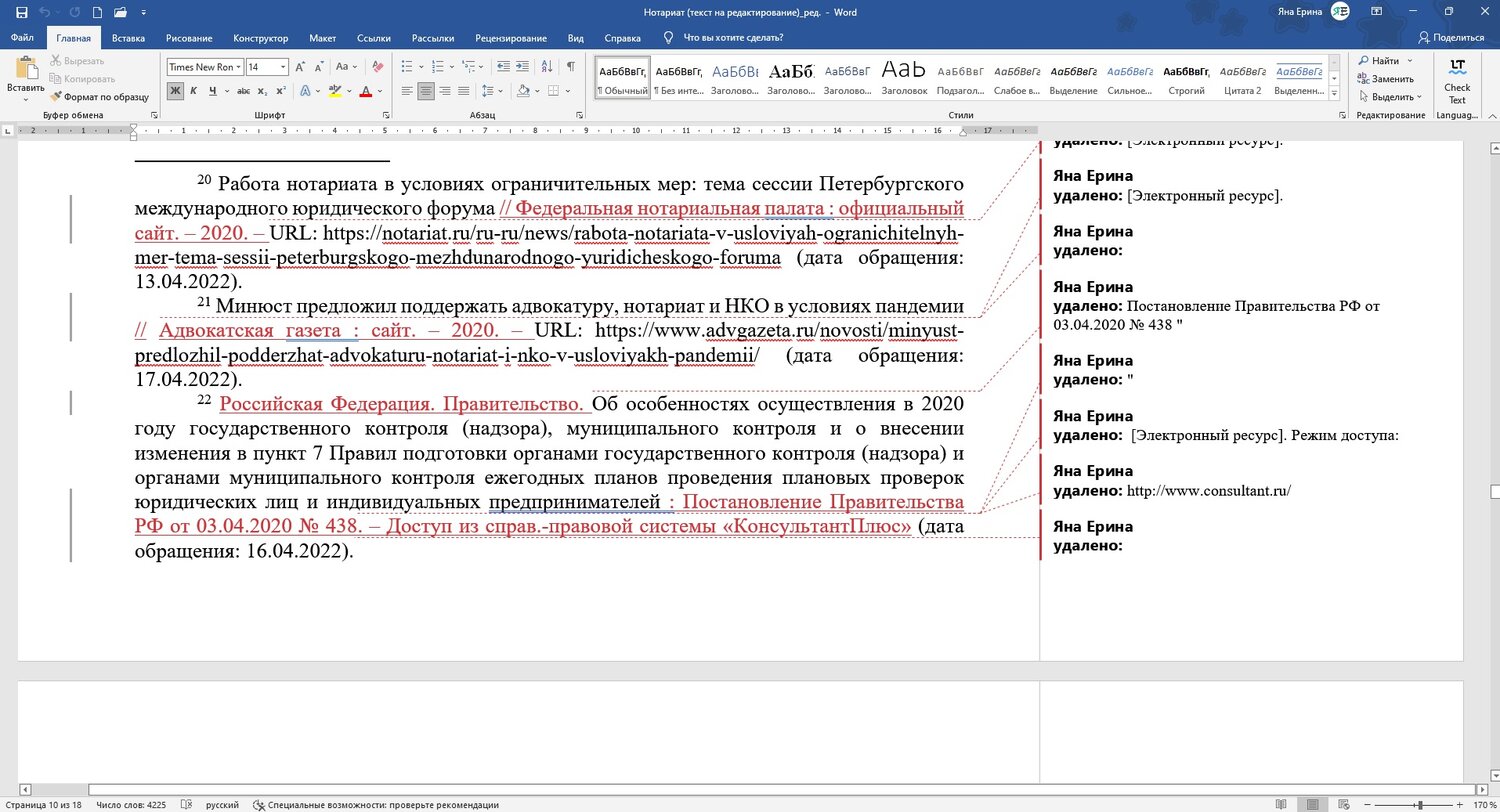Decrease font size with the shrink font icon
This screenshot has height=812, width=1500.
point(321,66)
